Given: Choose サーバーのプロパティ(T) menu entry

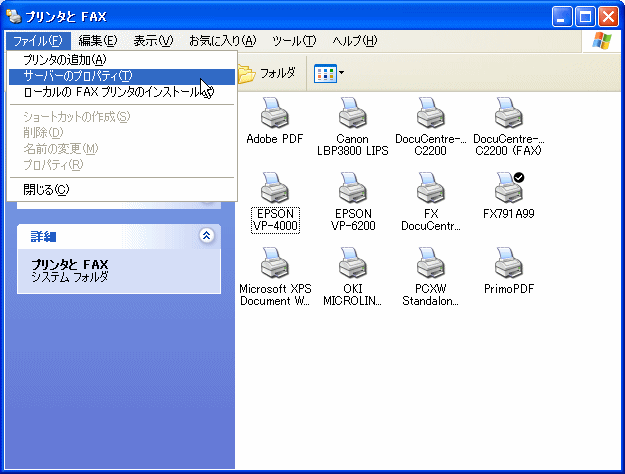Looking at the screenshot, I should click(x=122, y=76).
